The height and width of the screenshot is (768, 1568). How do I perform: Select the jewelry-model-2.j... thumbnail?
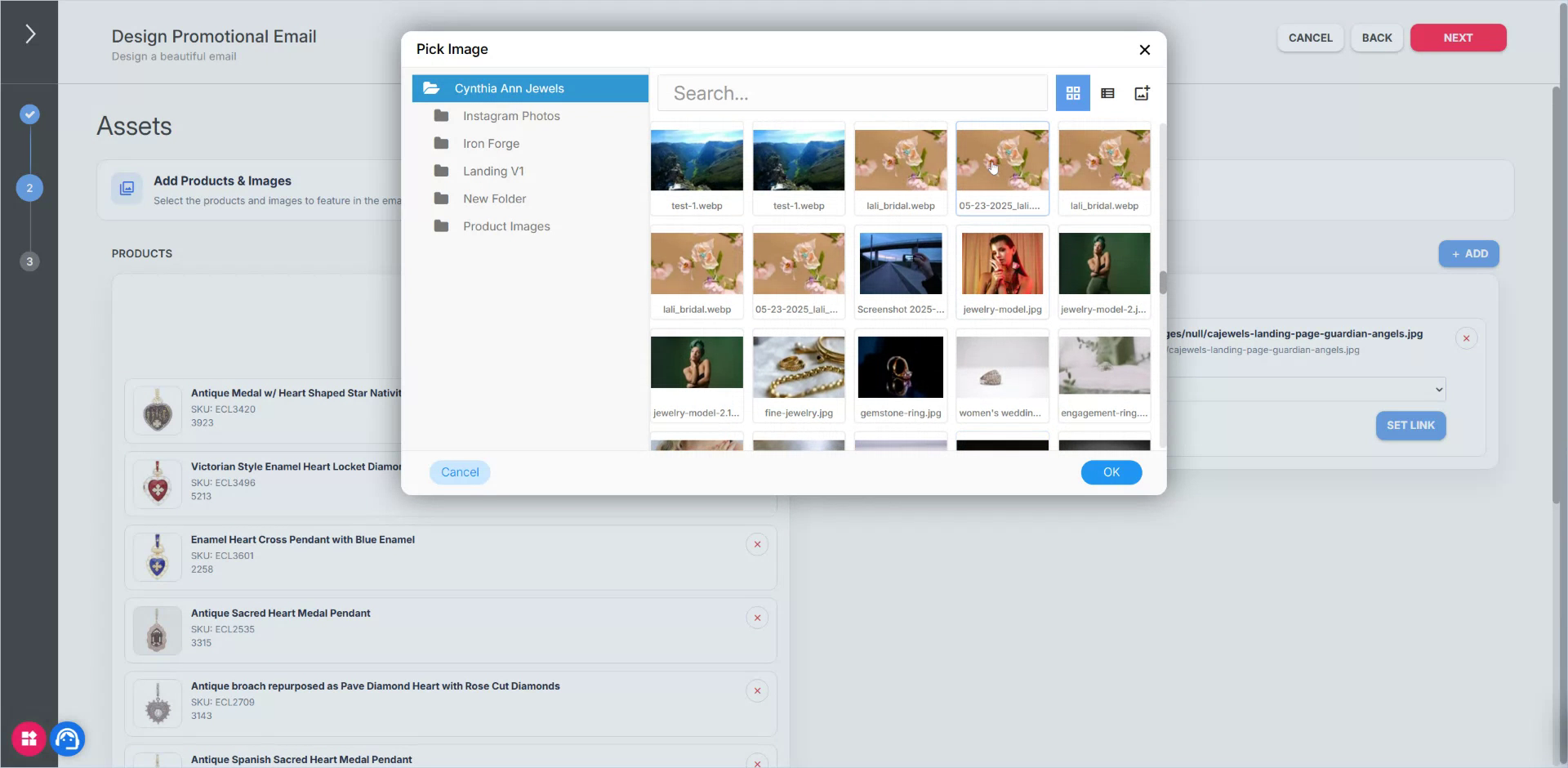[1104, 272]
